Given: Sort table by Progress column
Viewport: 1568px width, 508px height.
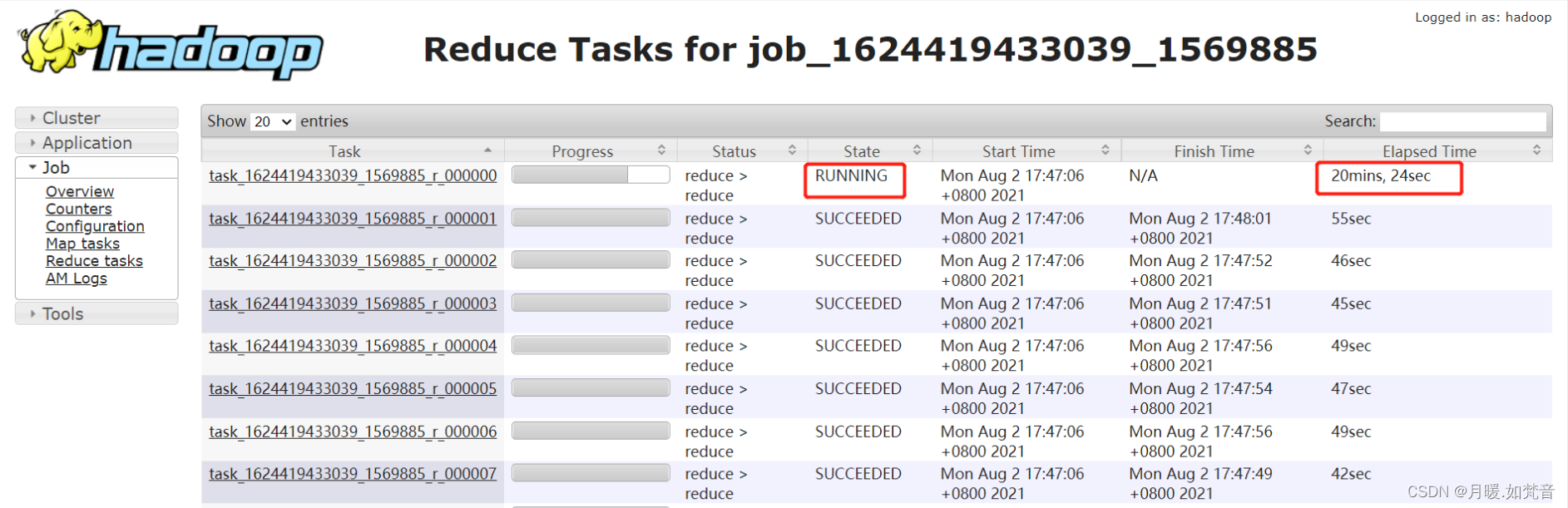Looking at the screenshot, I should (590, 150).
